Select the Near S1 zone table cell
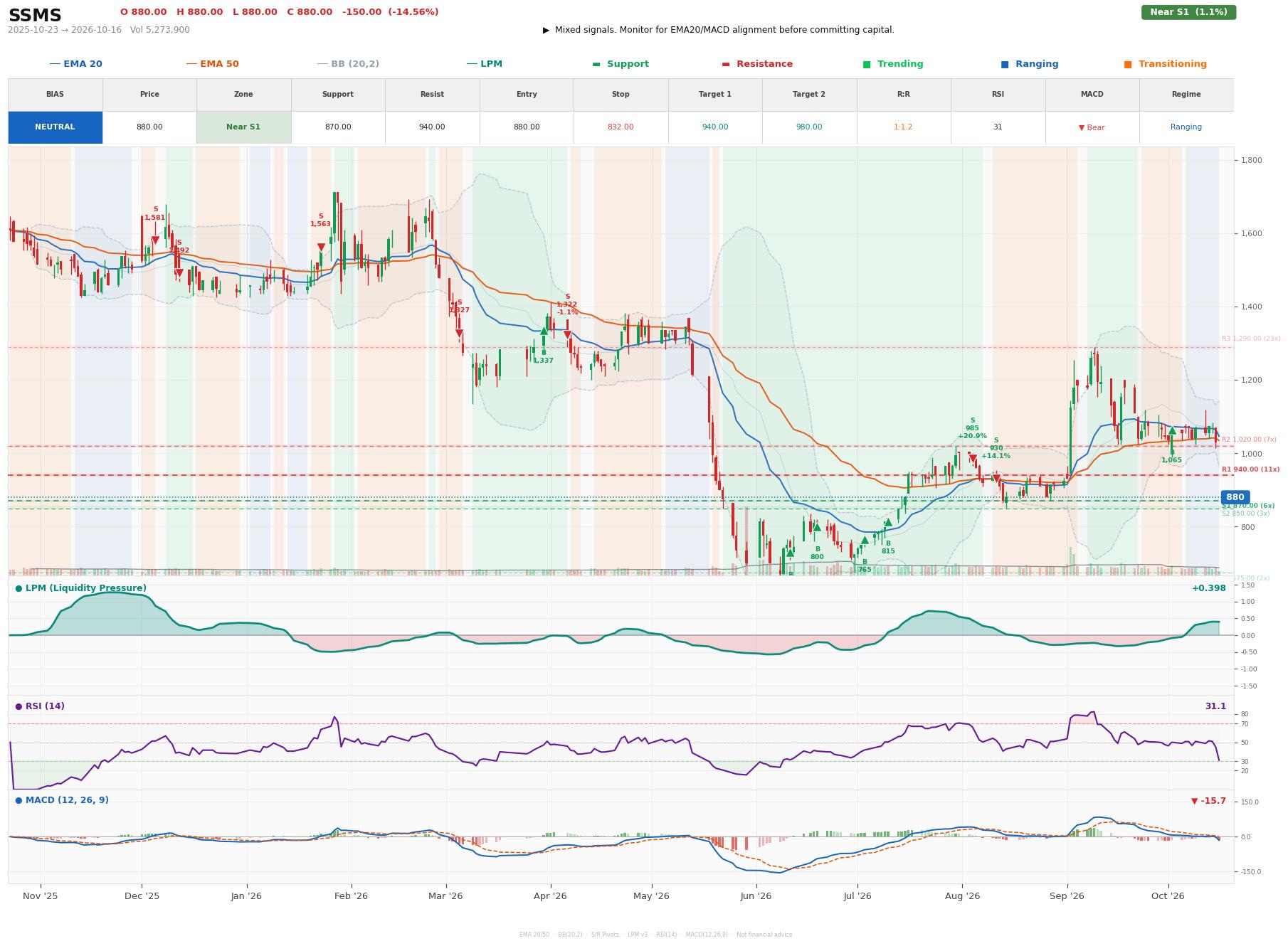This screenshot has width=1288, height=946. pyautogui.click(x=243, y=127)
